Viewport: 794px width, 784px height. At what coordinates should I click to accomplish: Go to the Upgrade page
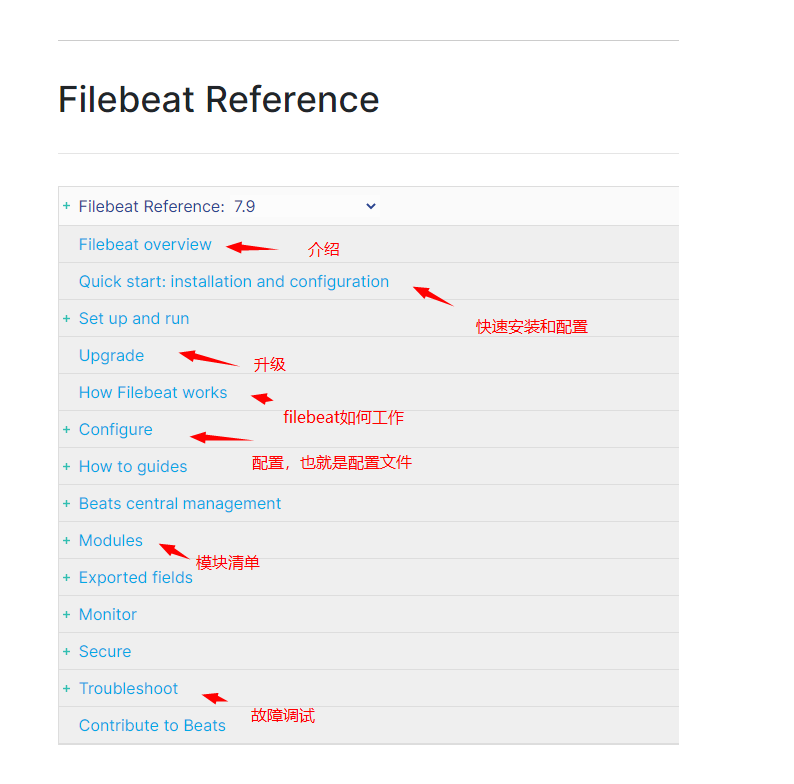point(111,356)
